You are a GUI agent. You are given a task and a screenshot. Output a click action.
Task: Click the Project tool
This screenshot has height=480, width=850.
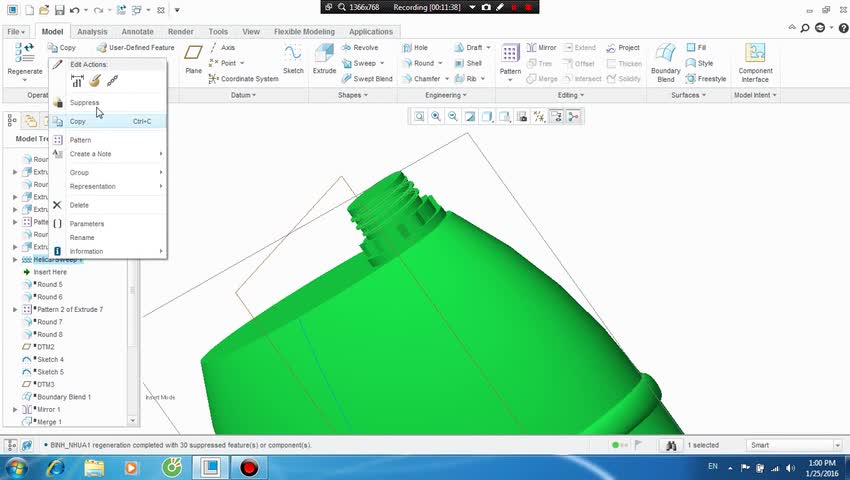(623, 48)
